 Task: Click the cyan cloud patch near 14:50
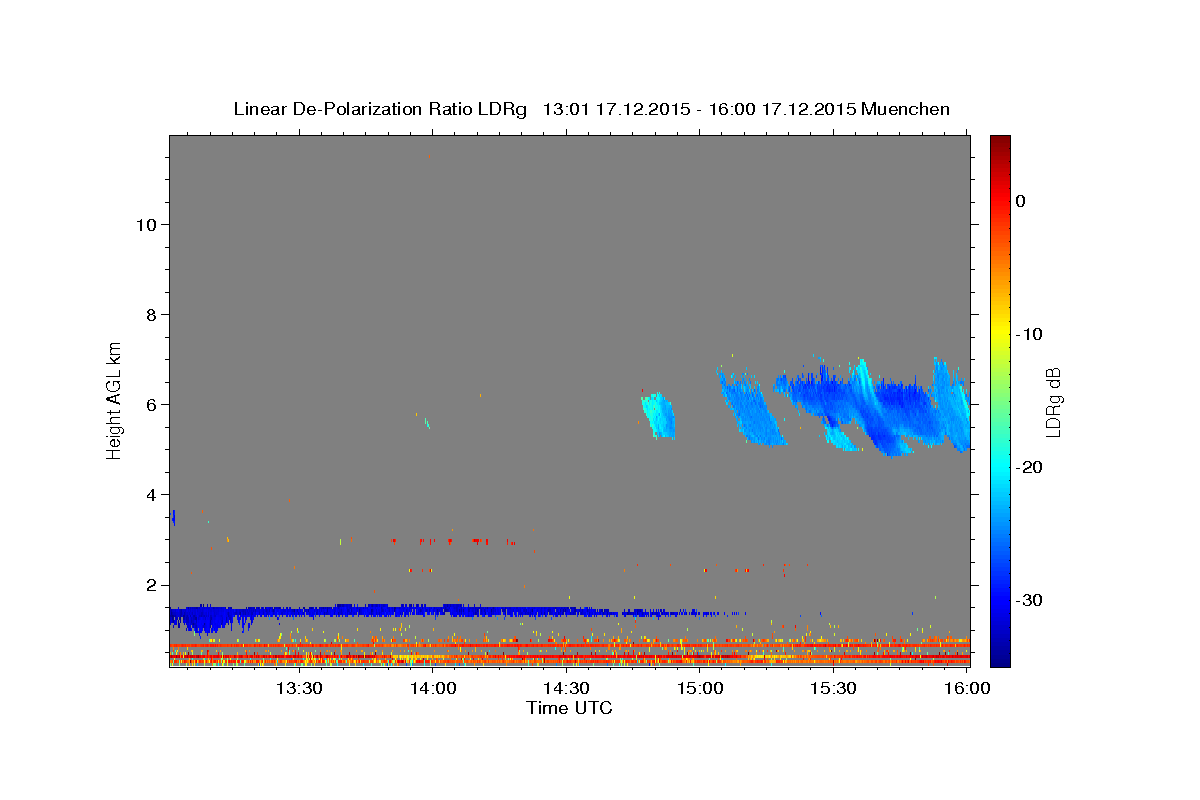click(659, 416)
